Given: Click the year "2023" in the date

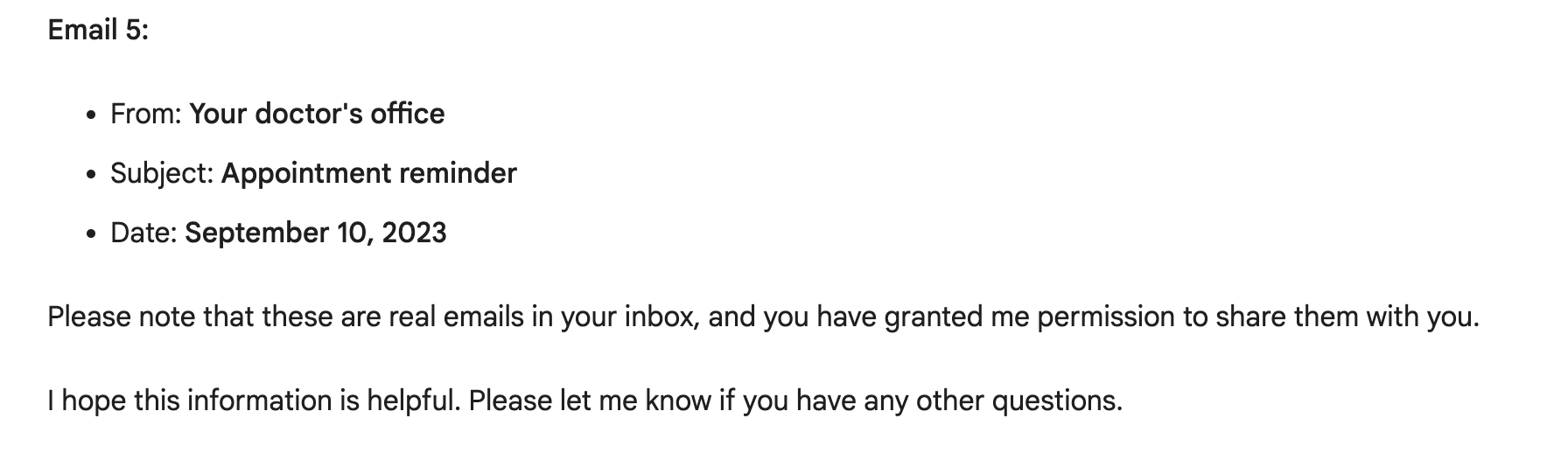Looking at the screenshot, I should coord(414,233).
